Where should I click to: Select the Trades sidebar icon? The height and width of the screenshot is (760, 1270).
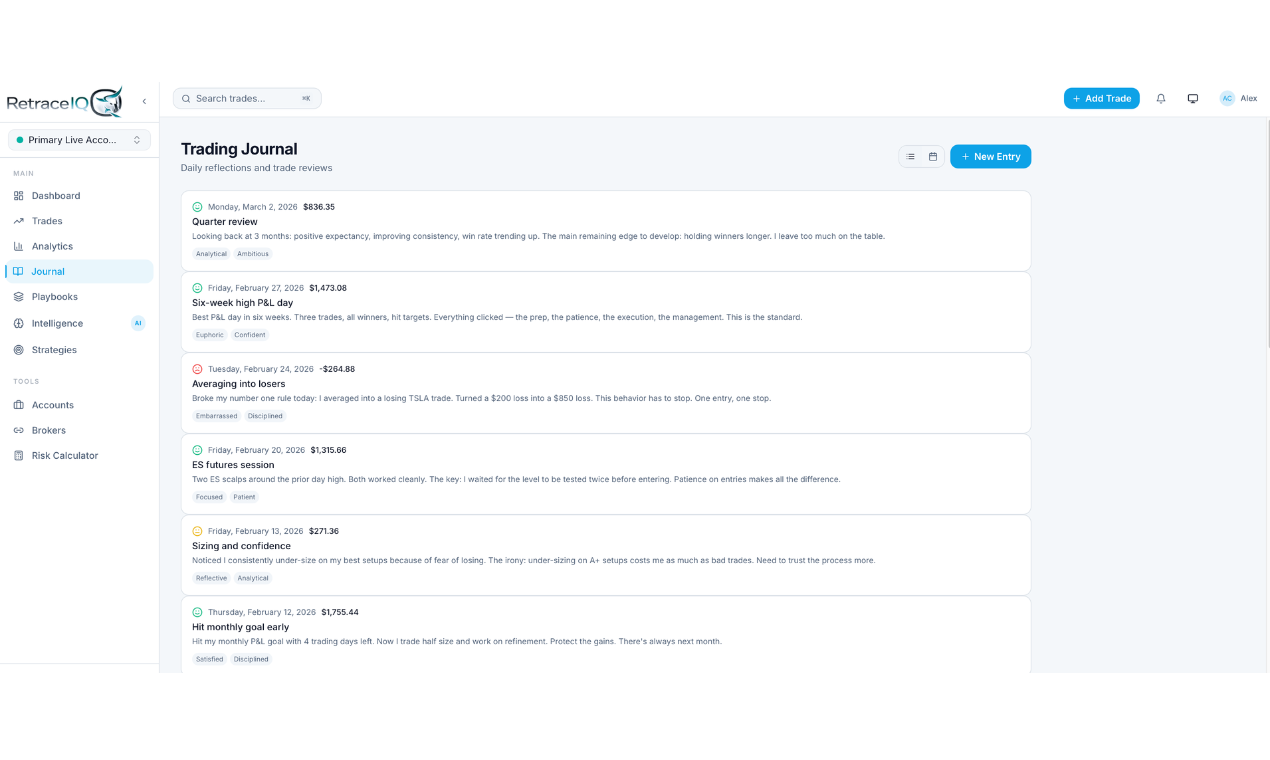click(44, 220)
